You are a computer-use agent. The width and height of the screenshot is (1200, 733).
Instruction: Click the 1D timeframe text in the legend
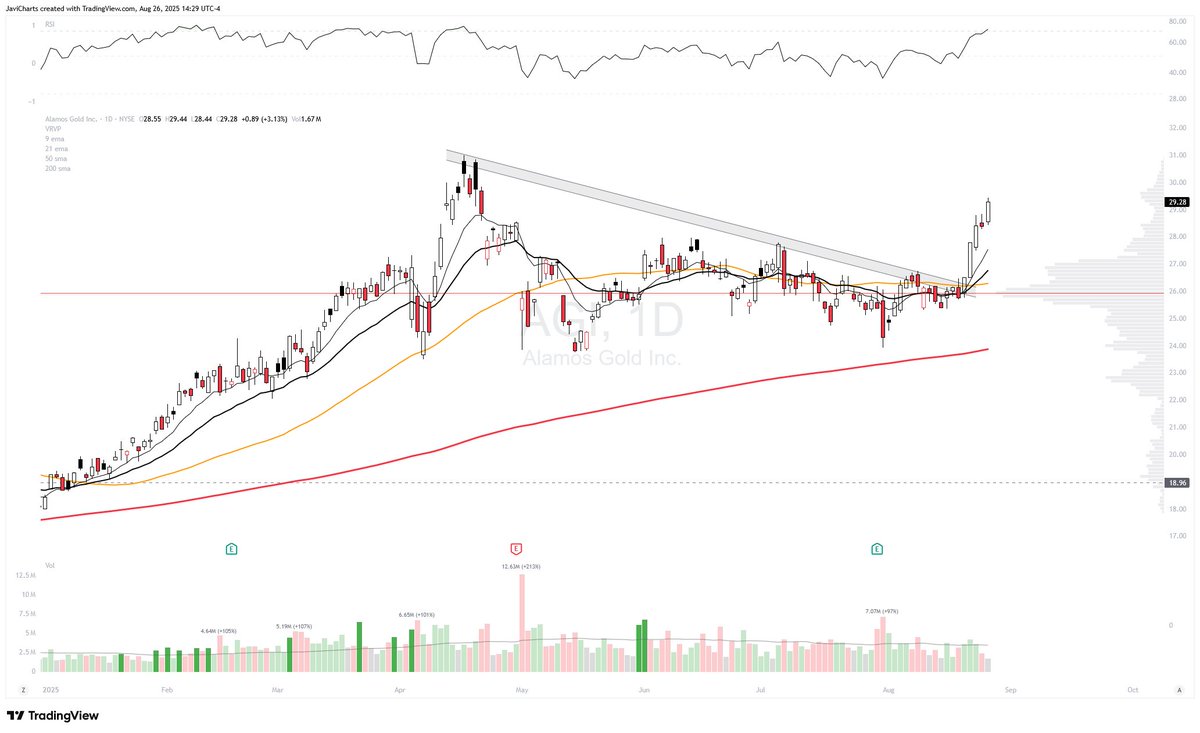point(108,119)
